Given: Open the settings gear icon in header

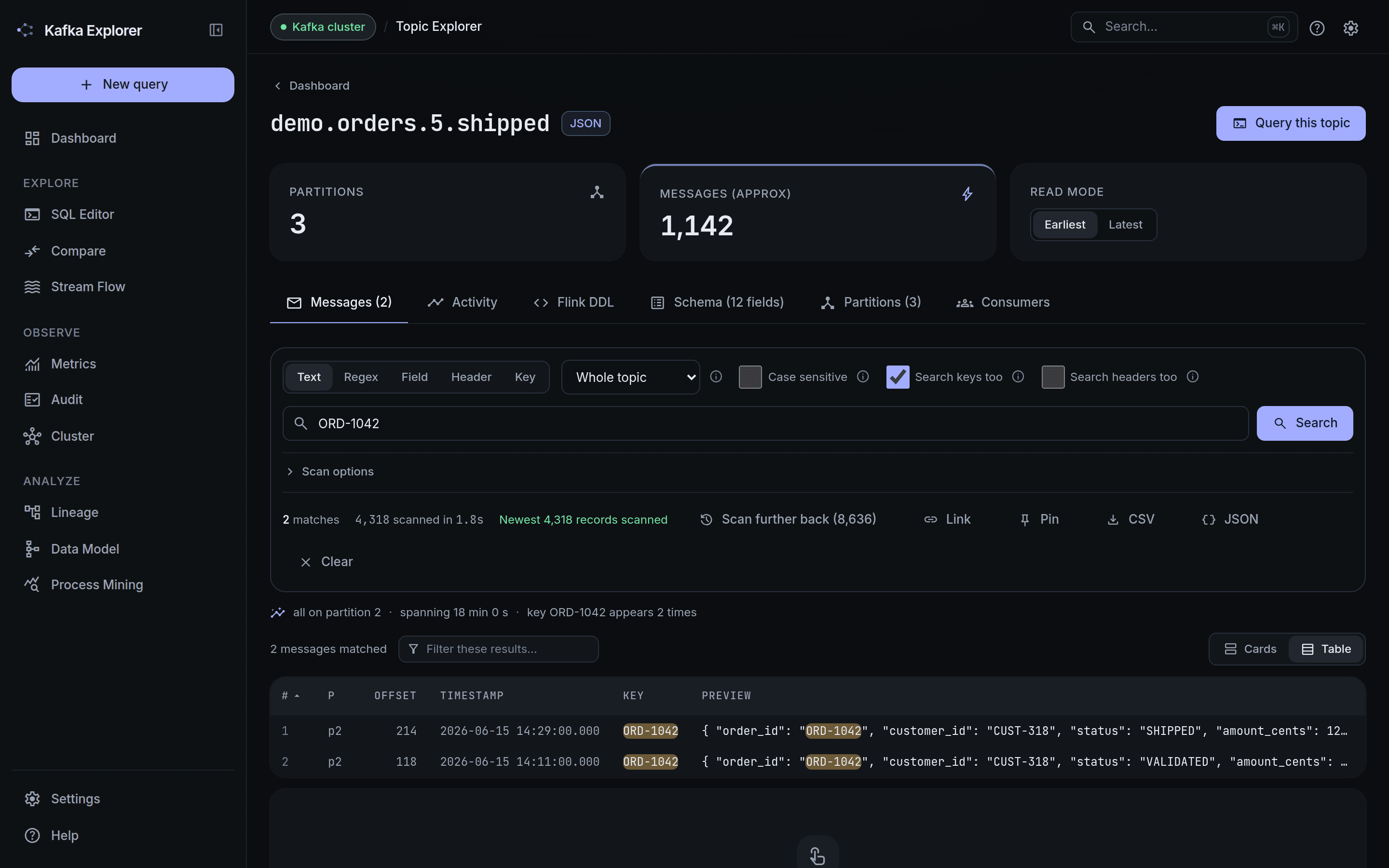Looking at the screenshot, I should click(x=1350, y=27).
